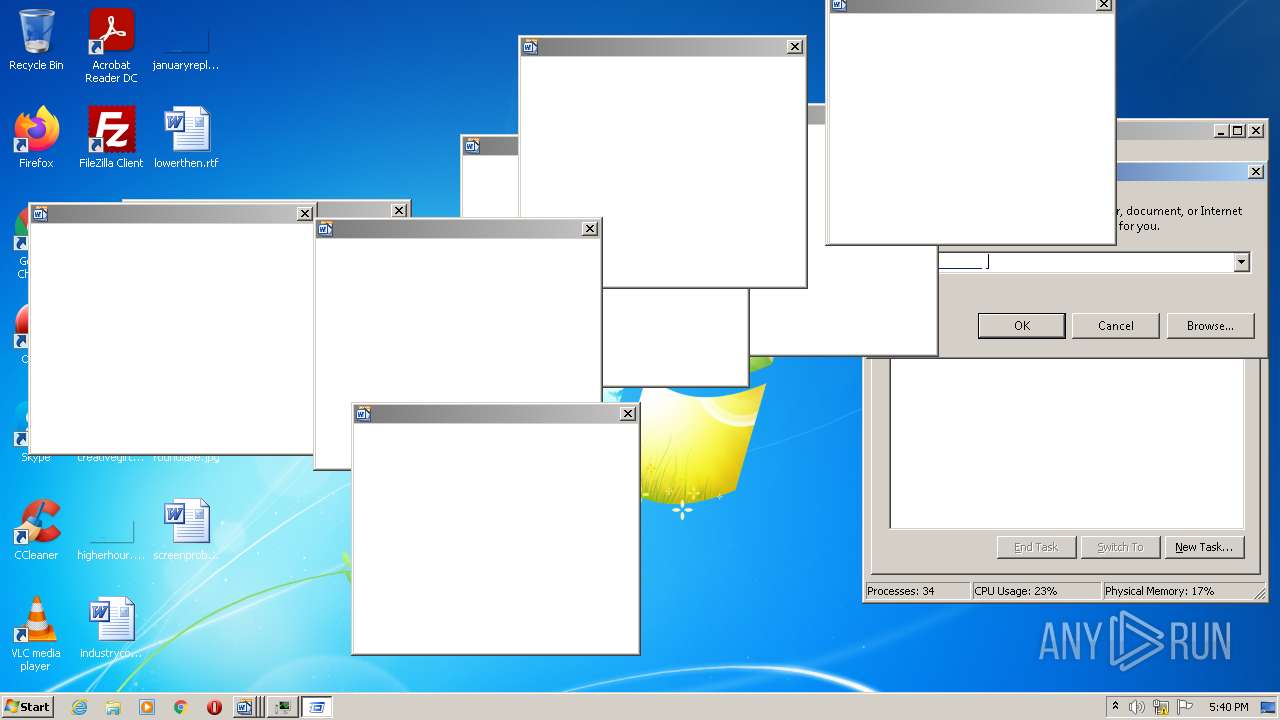
Task: Click Word icon in leftmost window titlebar
Action: [x=41, y=214]
